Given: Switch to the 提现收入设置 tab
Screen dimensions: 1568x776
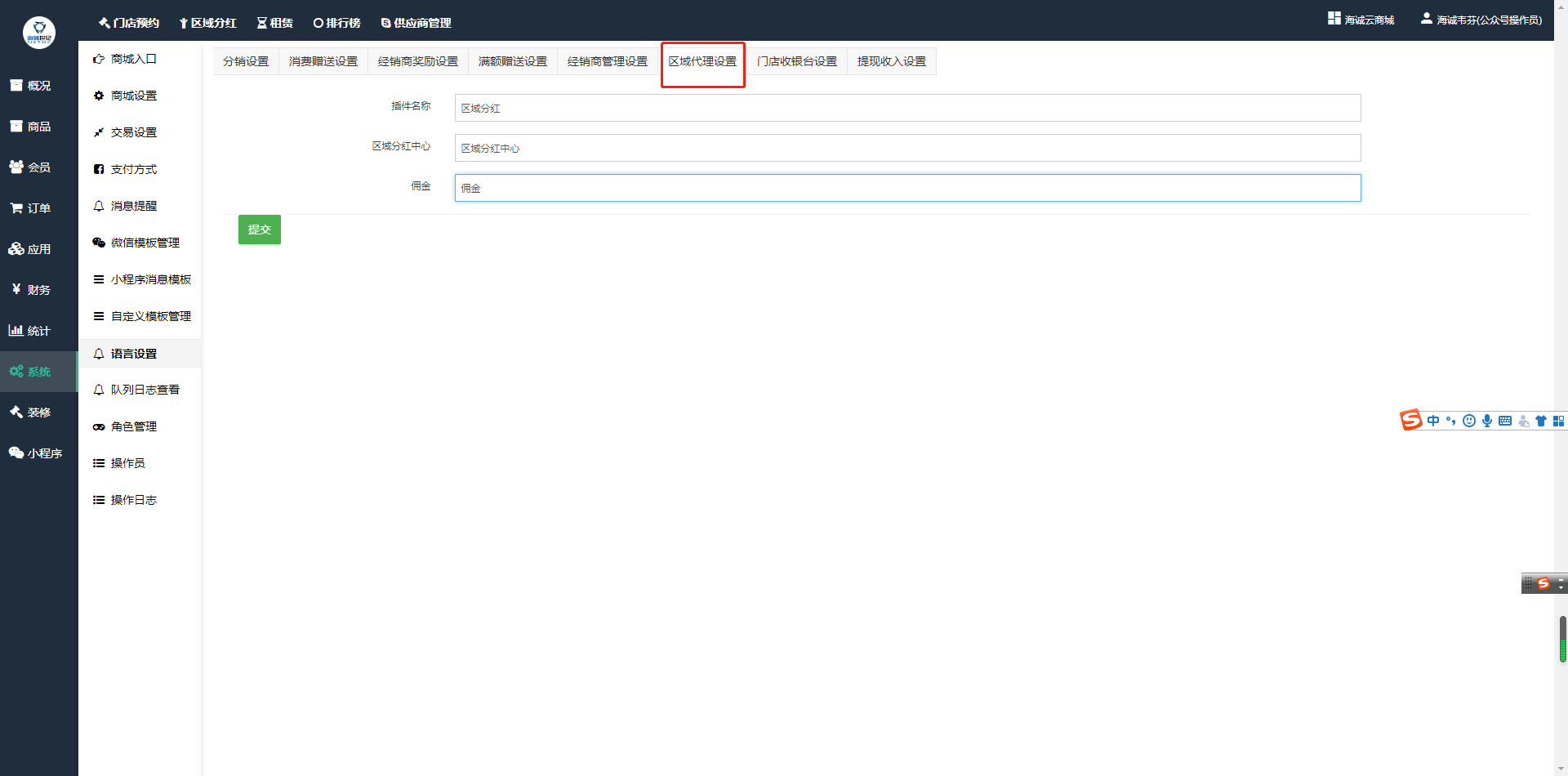Looking at the screenshot, I should click(892, 61).
